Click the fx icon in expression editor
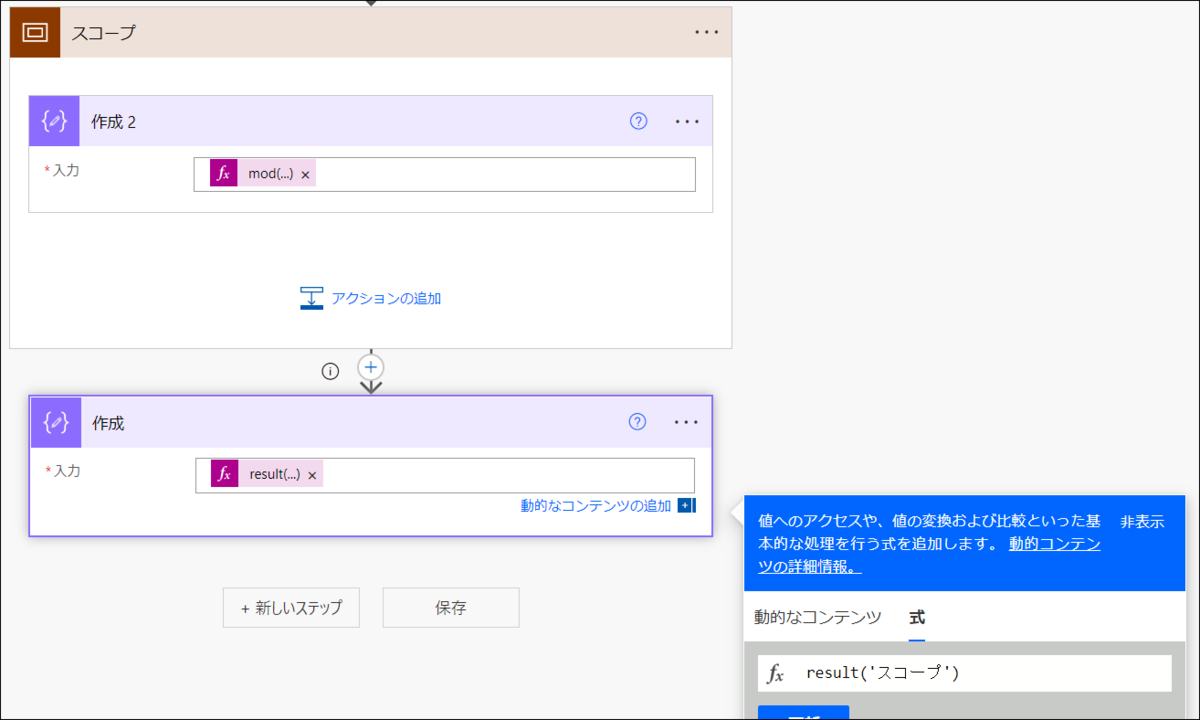The image size is (1200, 720). pos(776,673)
